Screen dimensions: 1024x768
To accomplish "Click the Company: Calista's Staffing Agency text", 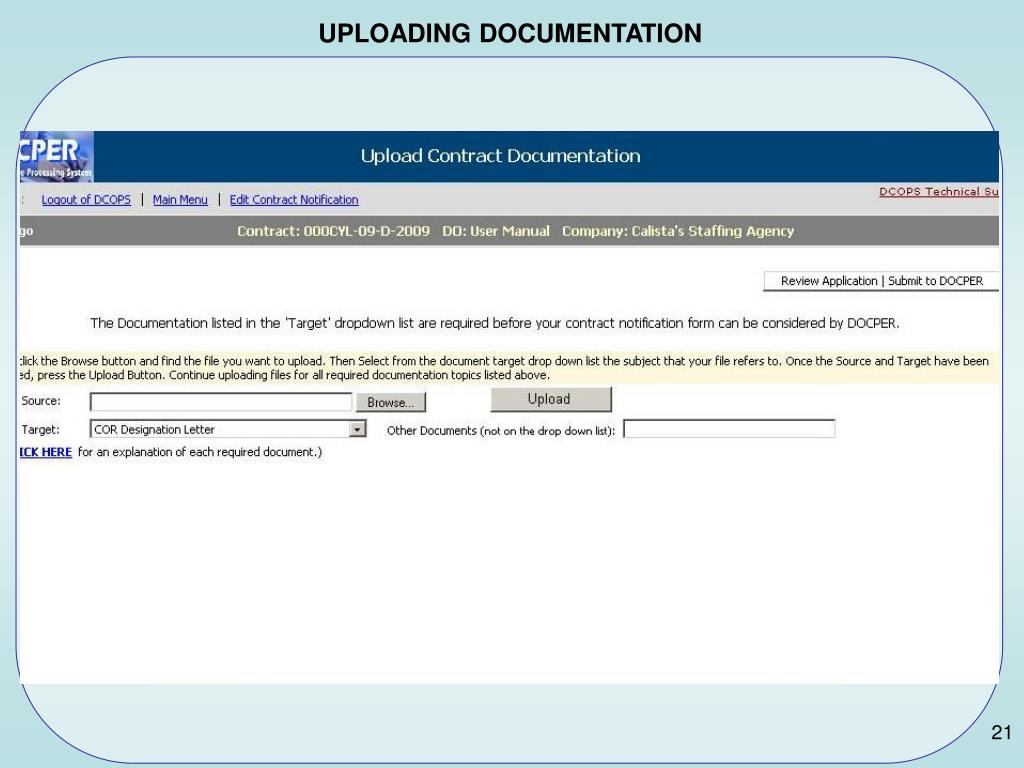I will (678, 231).
